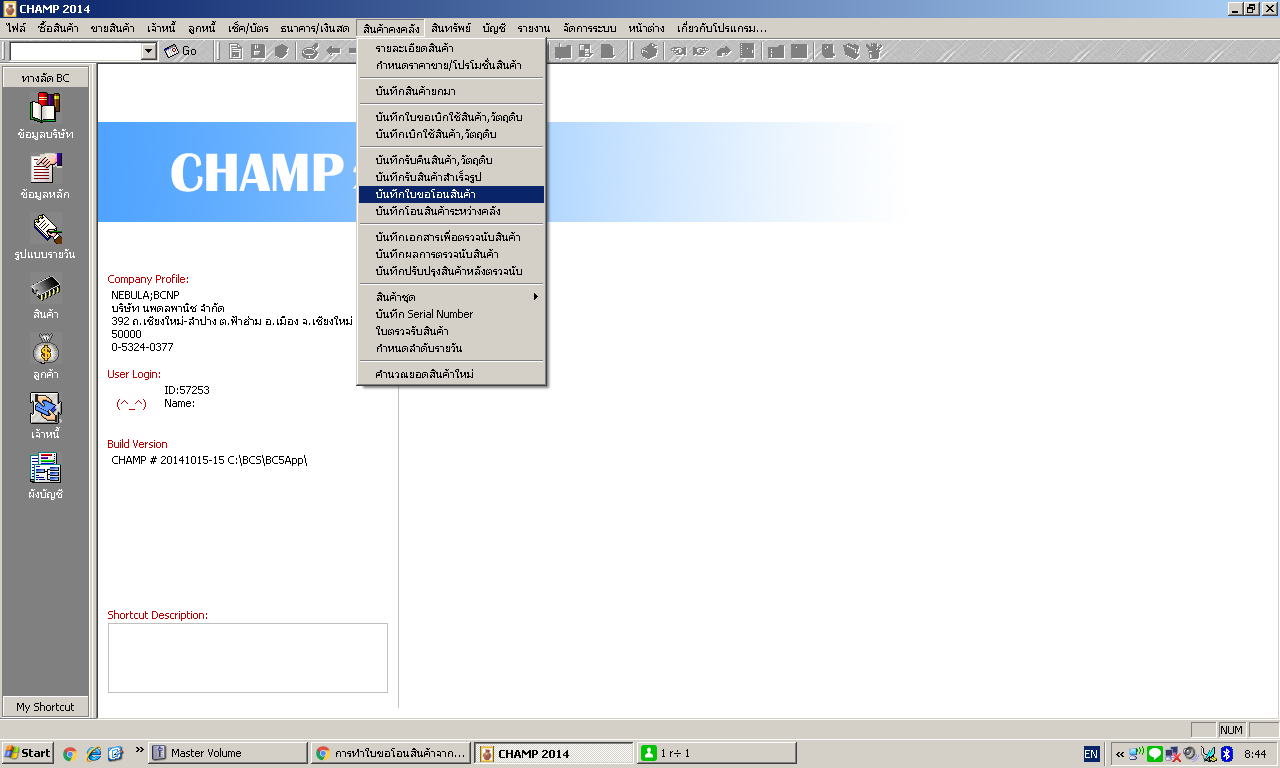Expand hidden tray icons chevron
The height and width of the screenshot is (768, 1280).
[x=1120, y=754]
